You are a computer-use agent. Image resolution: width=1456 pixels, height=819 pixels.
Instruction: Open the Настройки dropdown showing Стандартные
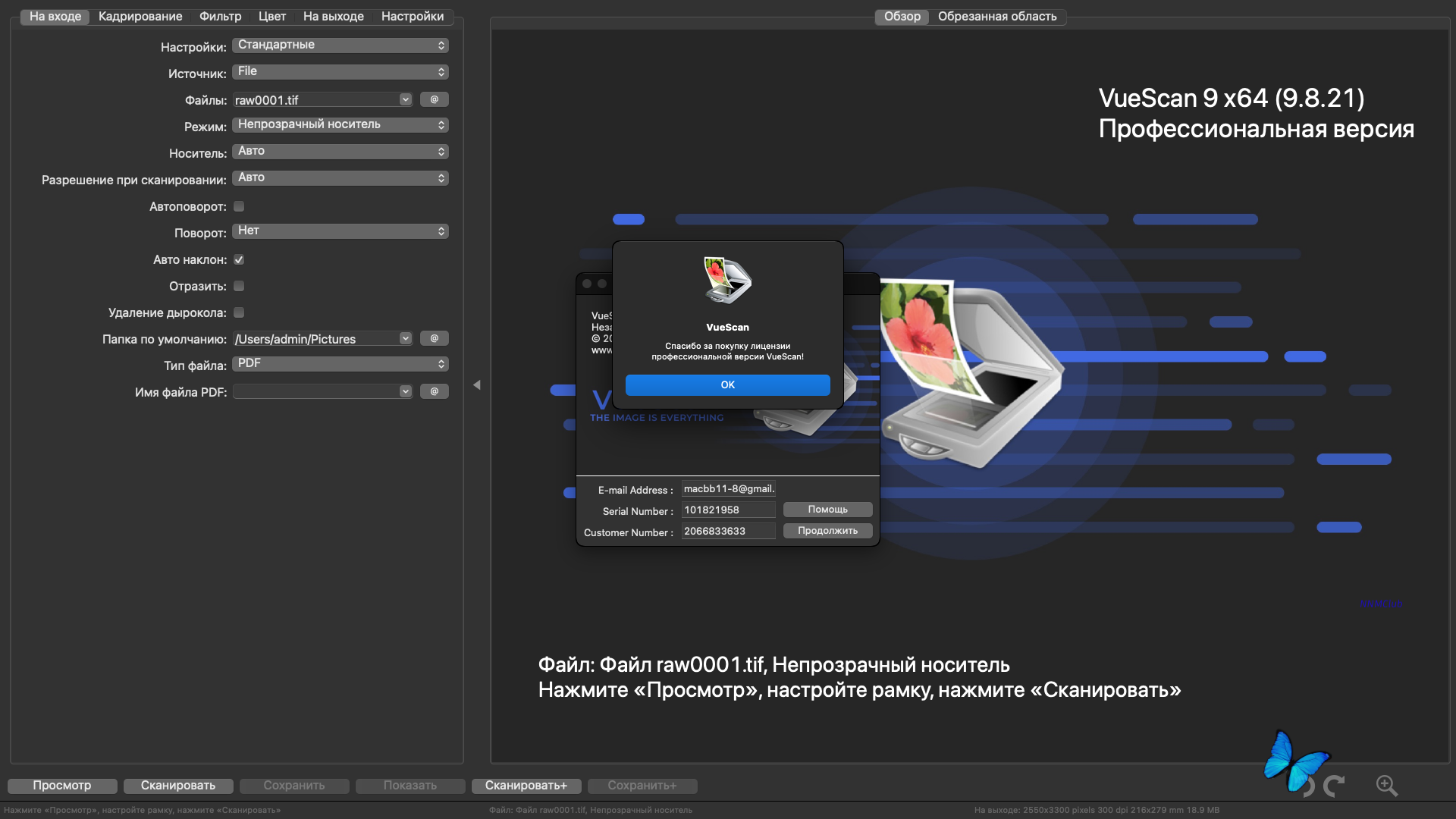tap(340, 45)
